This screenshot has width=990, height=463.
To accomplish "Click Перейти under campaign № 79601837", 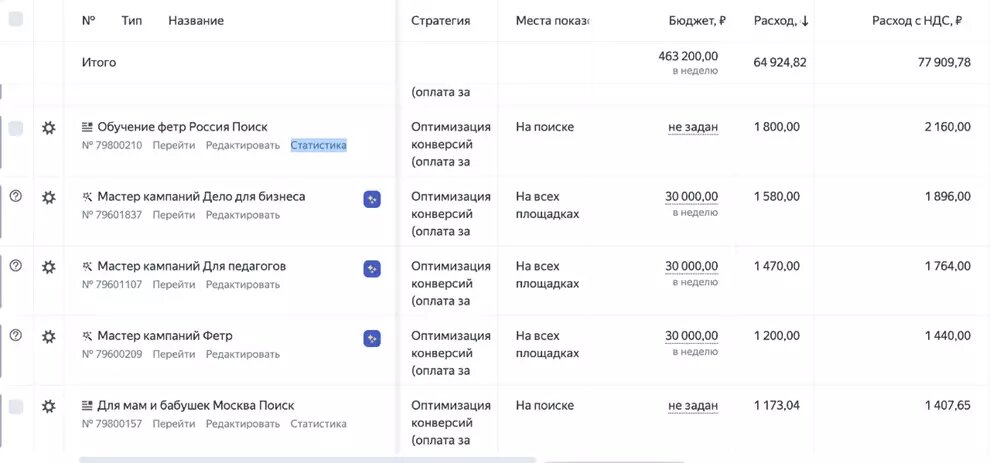I will click(x=174, y=215).
